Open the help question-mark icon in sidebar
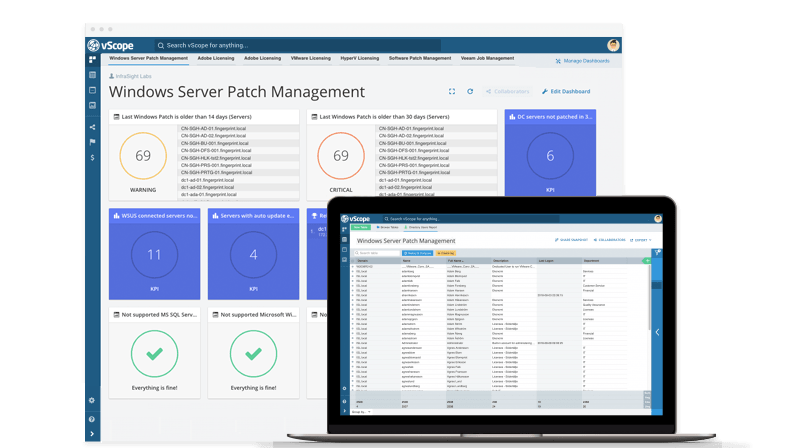Screen dimensions: 800x448 (92, 419)
